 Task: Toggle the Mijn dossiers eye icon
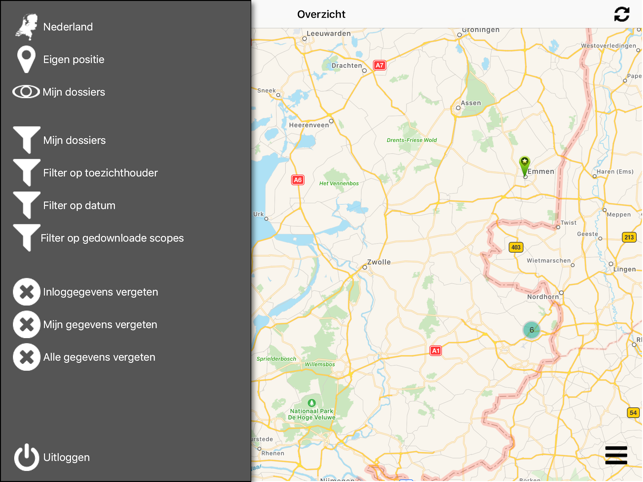(26, 92)
